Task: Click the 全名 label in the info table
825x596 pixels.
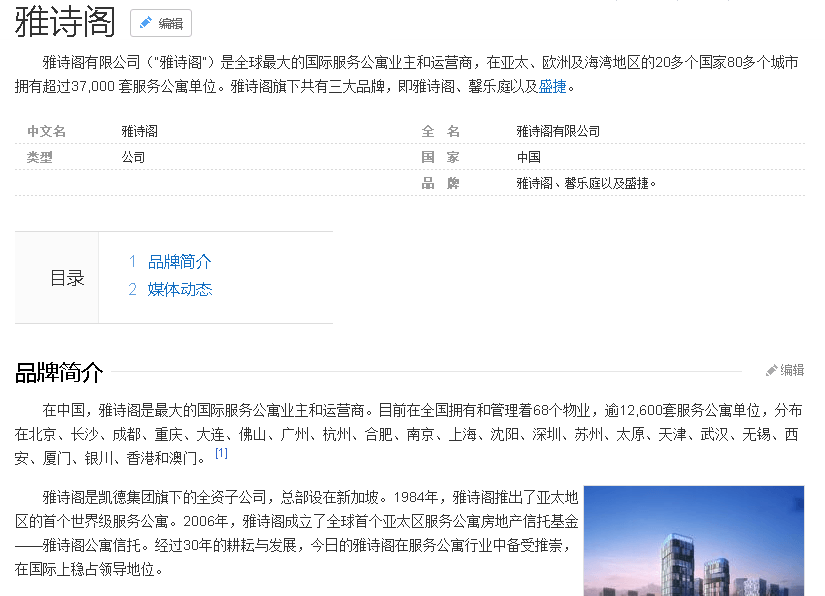Action: click(441, 131)
